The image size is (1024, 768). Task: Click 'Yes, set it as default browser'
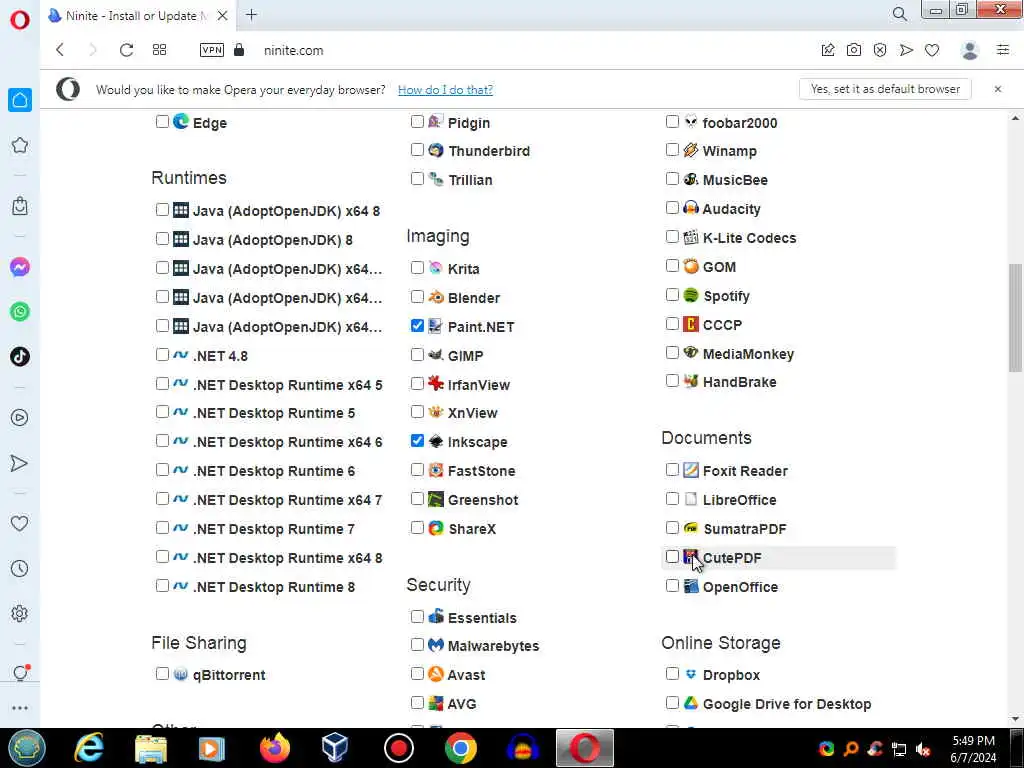point(885,89)
